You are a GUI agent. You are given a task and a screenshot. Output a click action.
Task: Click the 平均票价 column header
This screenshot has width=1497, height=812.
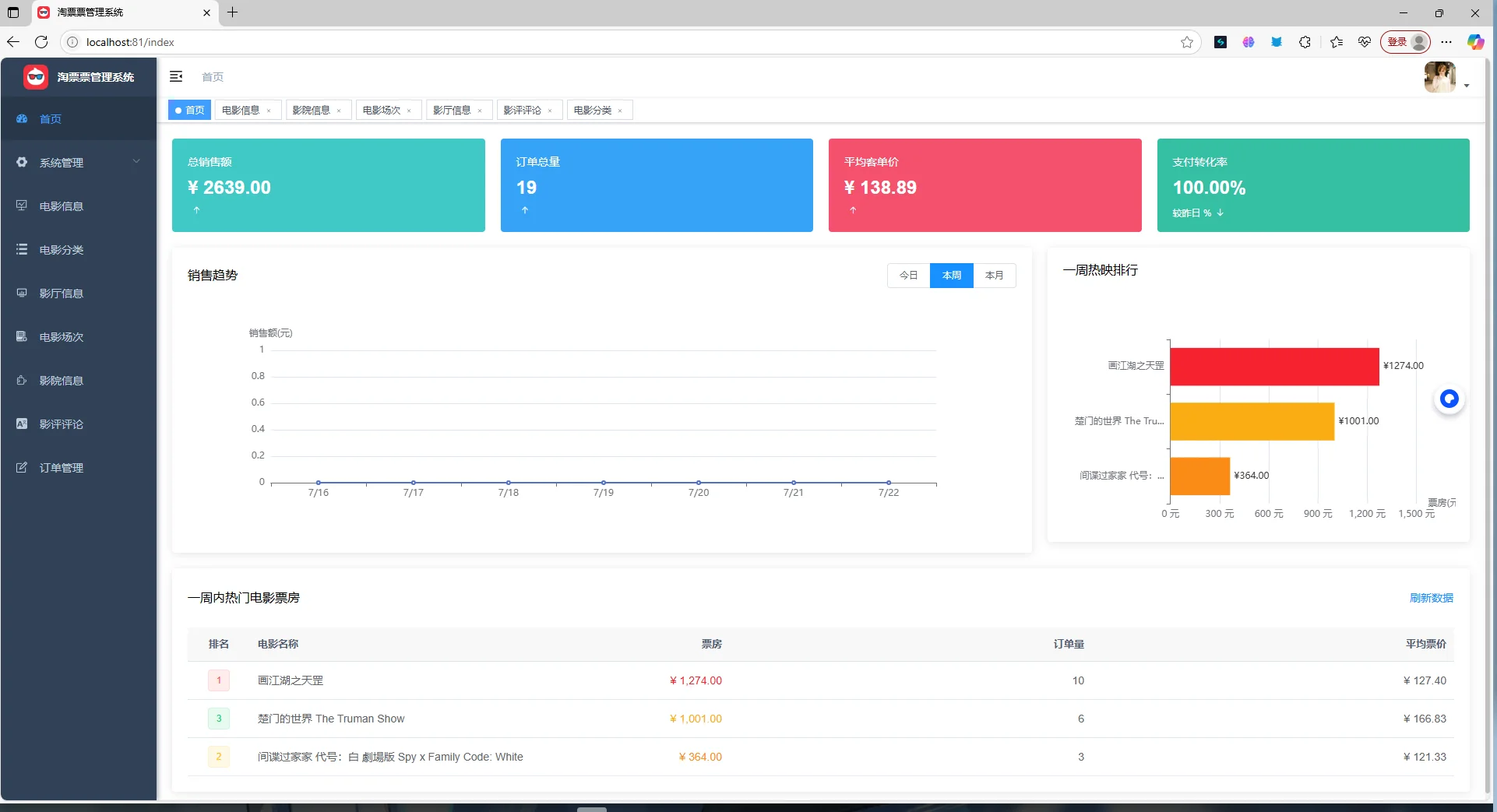[1426, 644]
